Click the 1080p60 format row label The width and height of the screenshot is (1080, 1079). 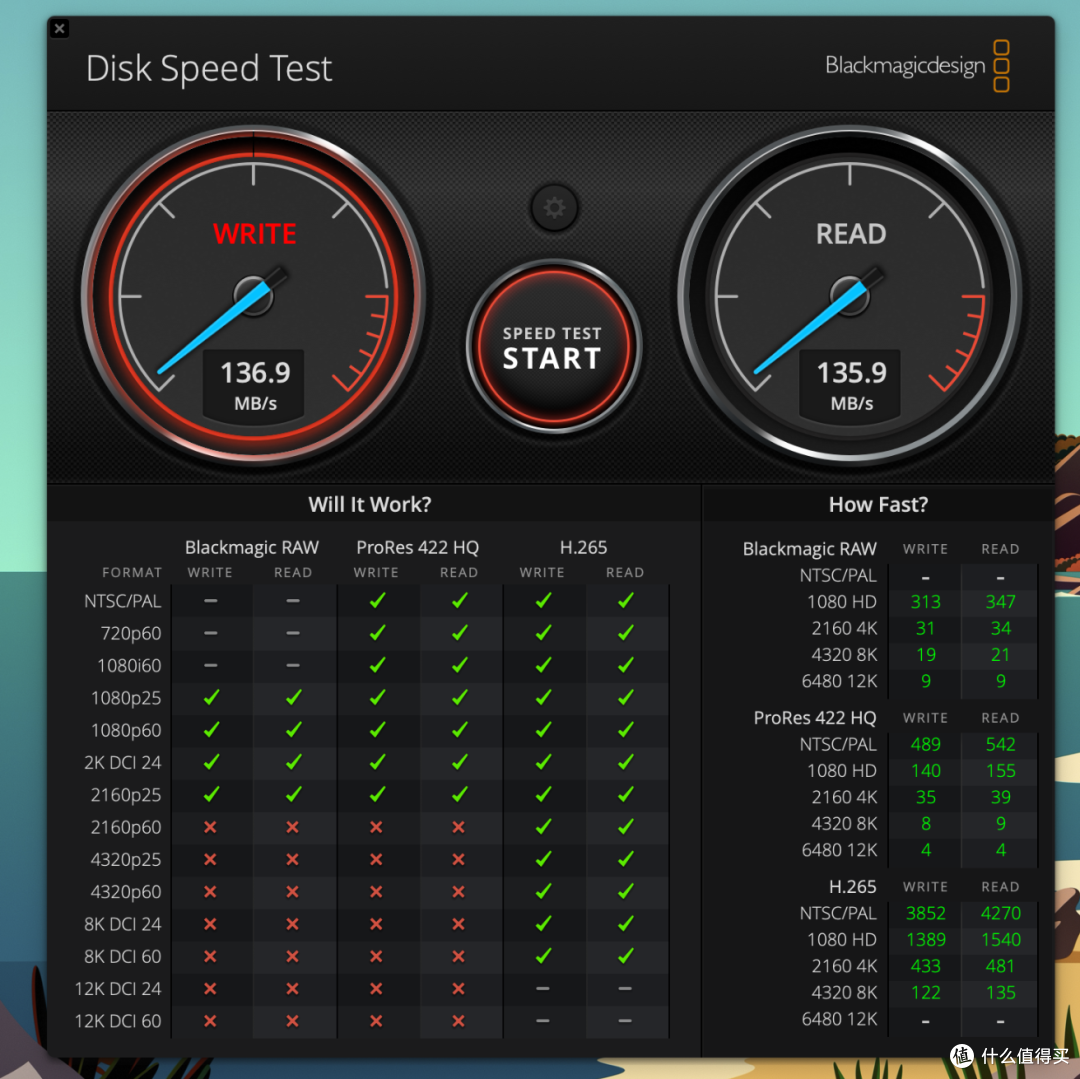point(125,731)
